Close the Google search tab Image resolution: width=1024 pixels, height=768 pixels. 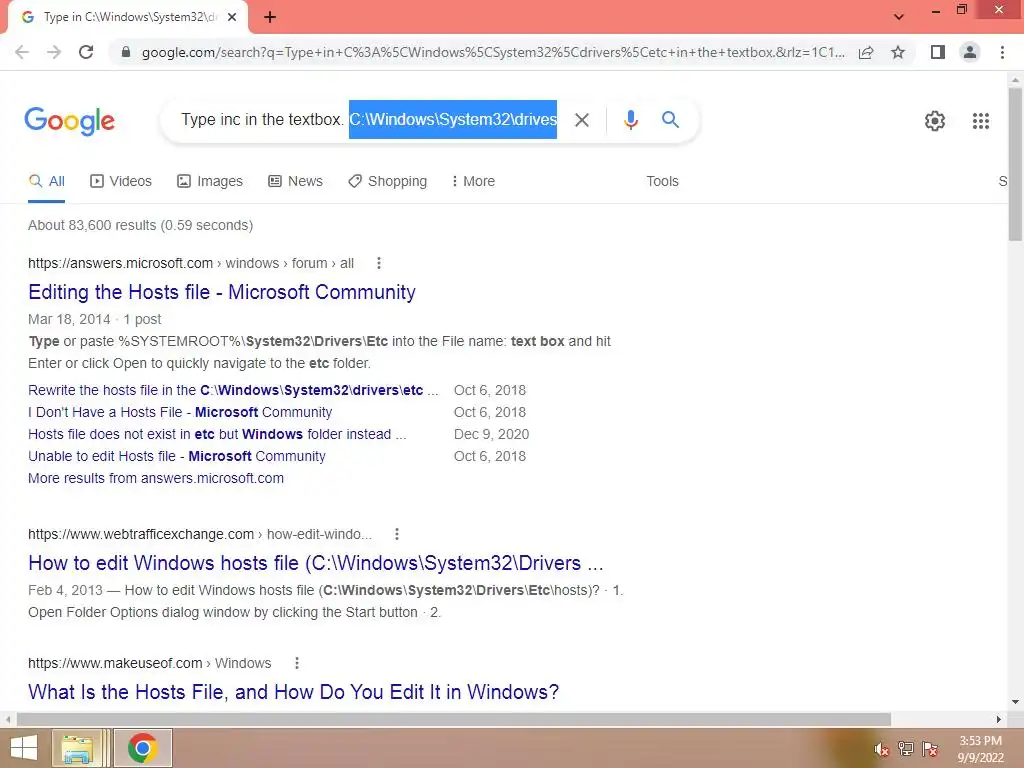(232, 17)
